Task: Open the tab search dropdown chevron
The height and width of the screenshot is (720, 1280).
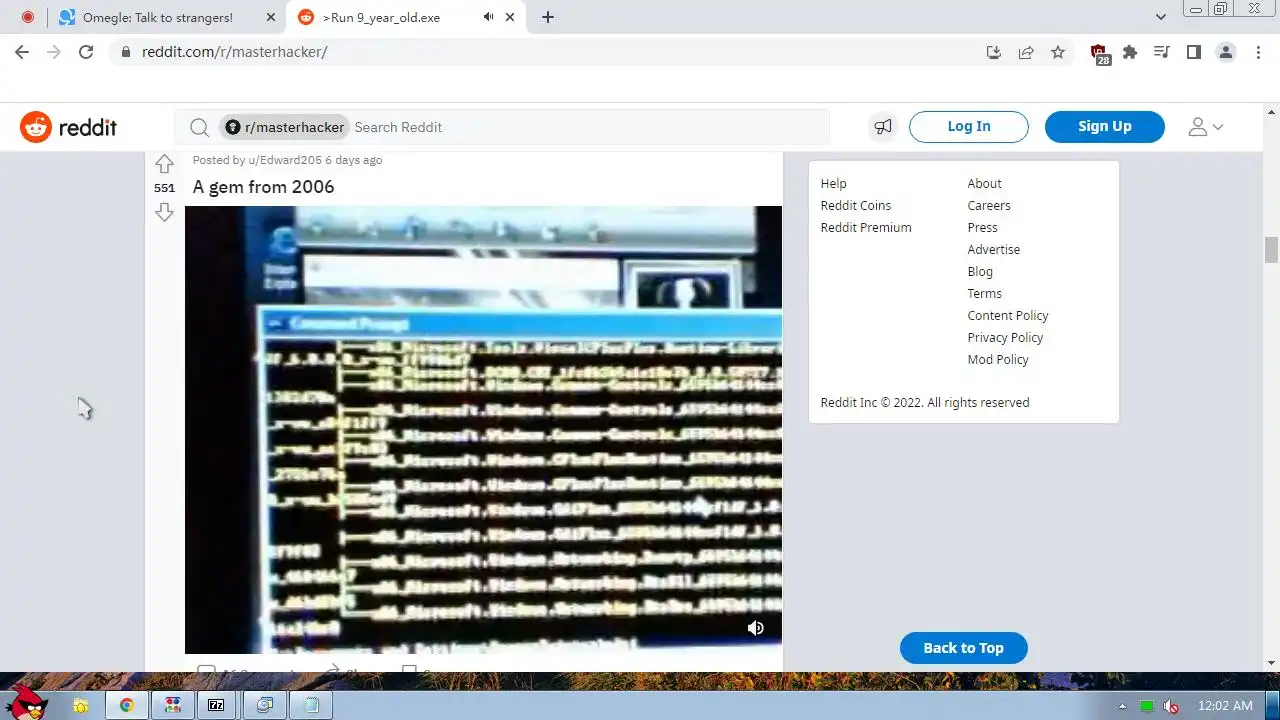Action: click(1160, 17)
